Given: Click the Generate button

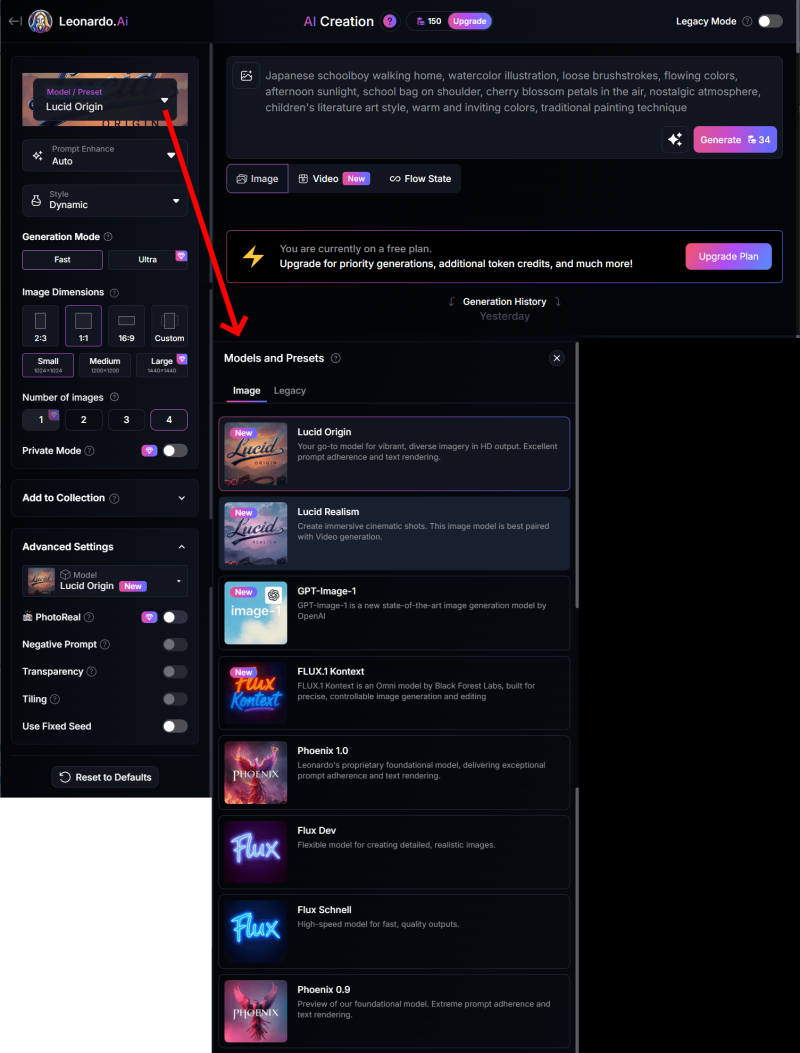Looking at the screenshot, I should tap(734, 140).
